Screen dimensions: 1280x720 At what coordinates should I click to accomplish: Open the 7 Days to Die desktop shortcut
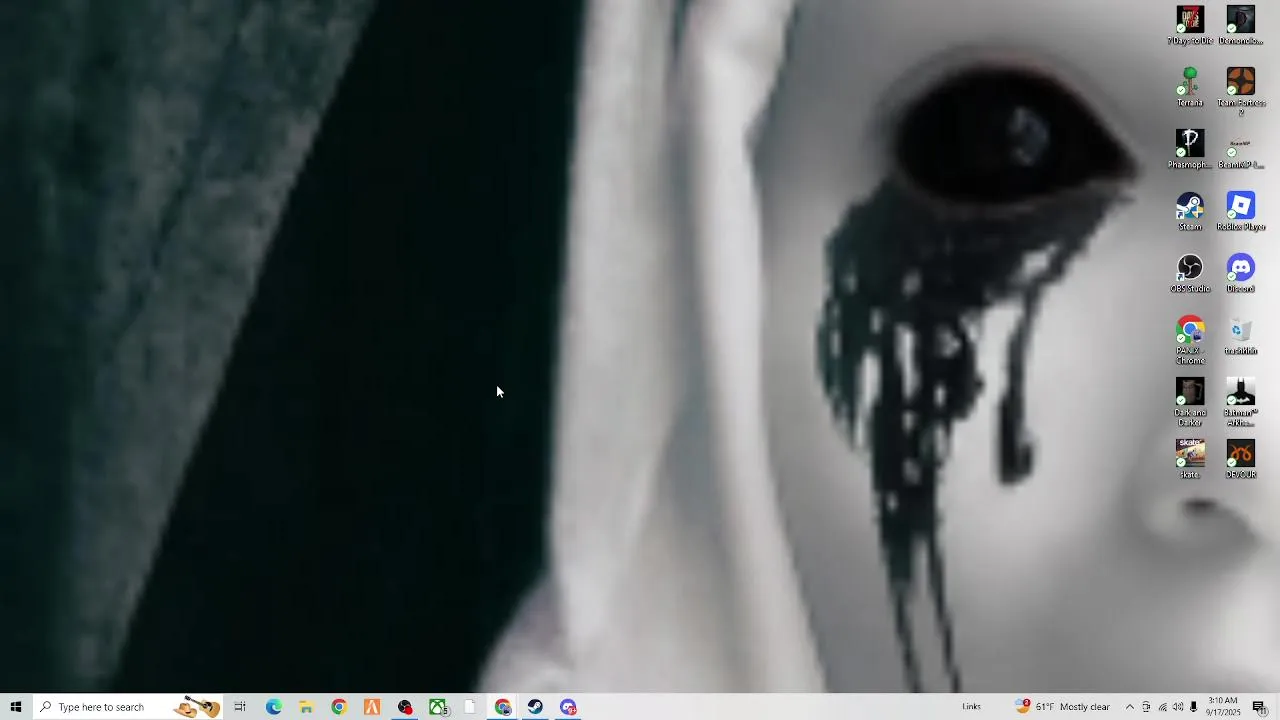coord(1190,25)
